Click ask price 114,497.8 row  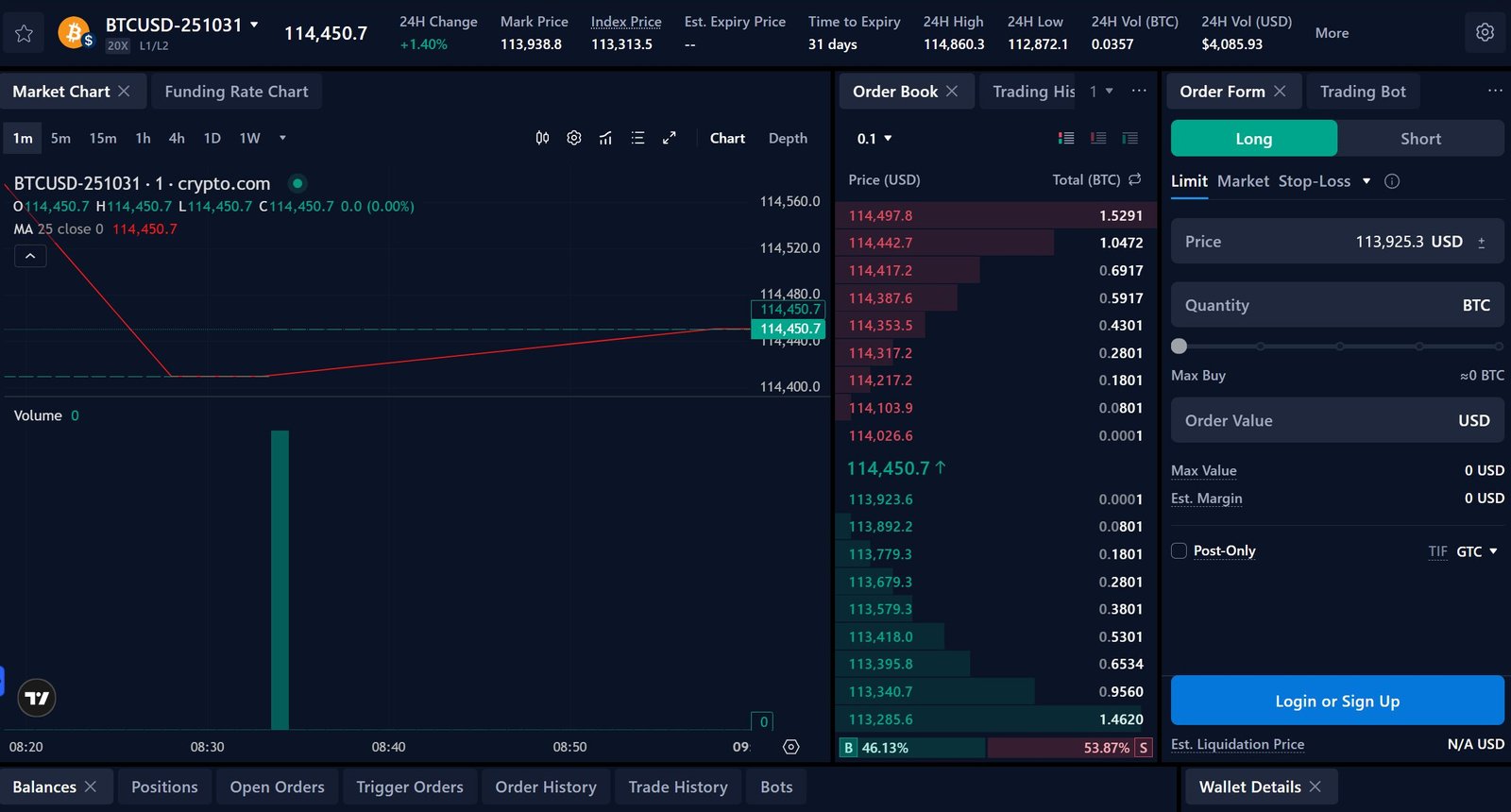(995, 215)
